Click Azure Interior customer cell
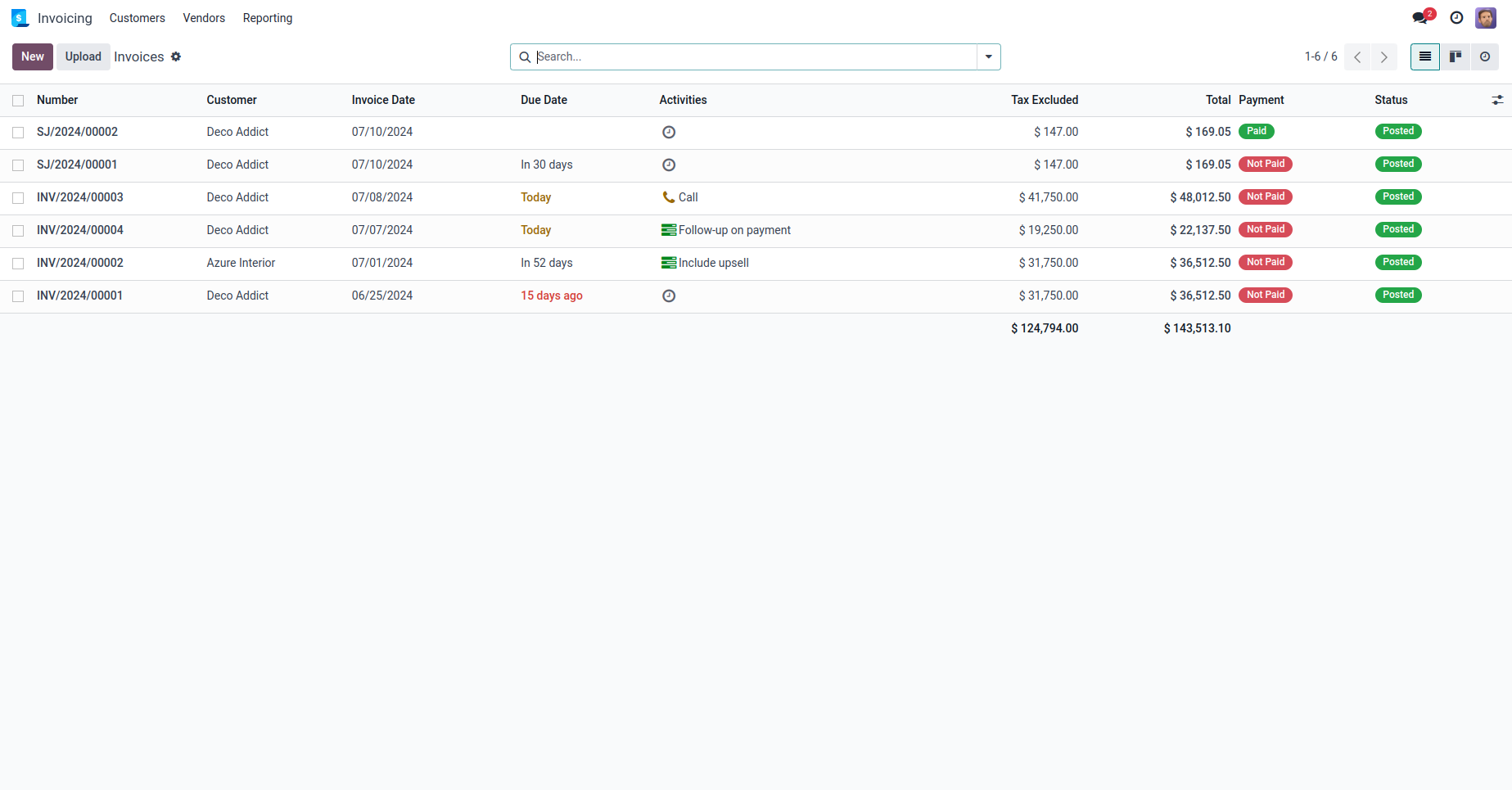This screenshot has height=790, width=1512. 241,263
